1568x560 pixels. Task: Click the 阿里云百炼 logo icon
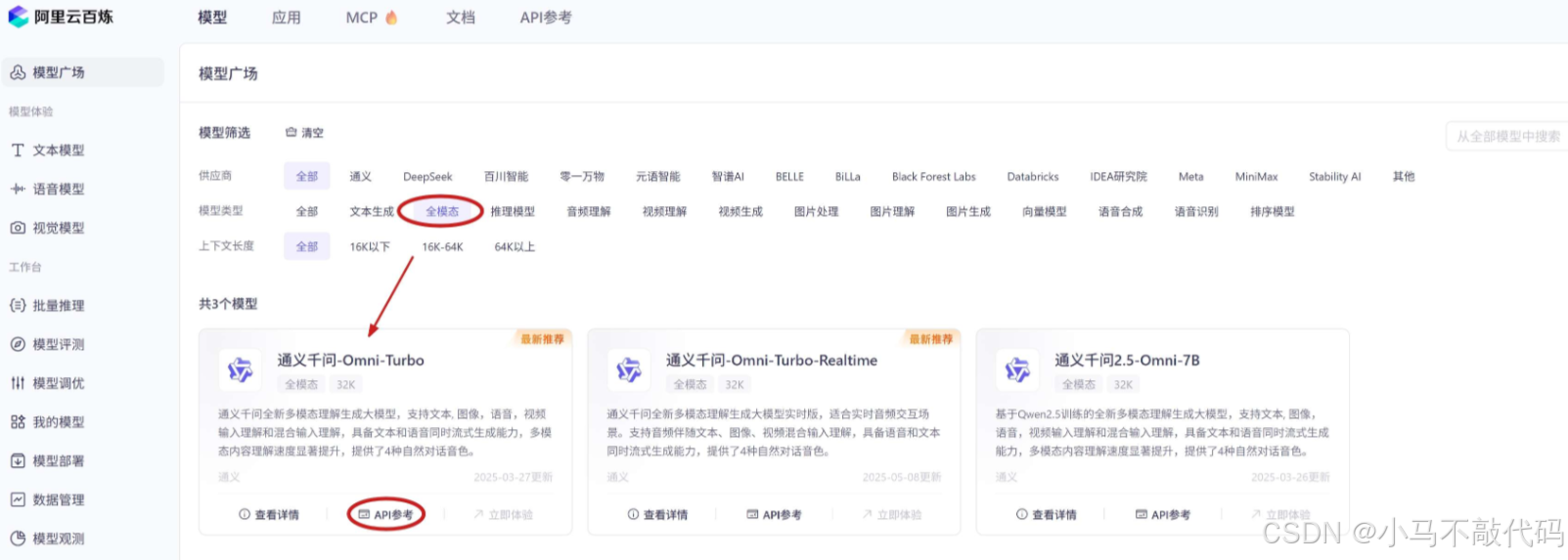19,17
